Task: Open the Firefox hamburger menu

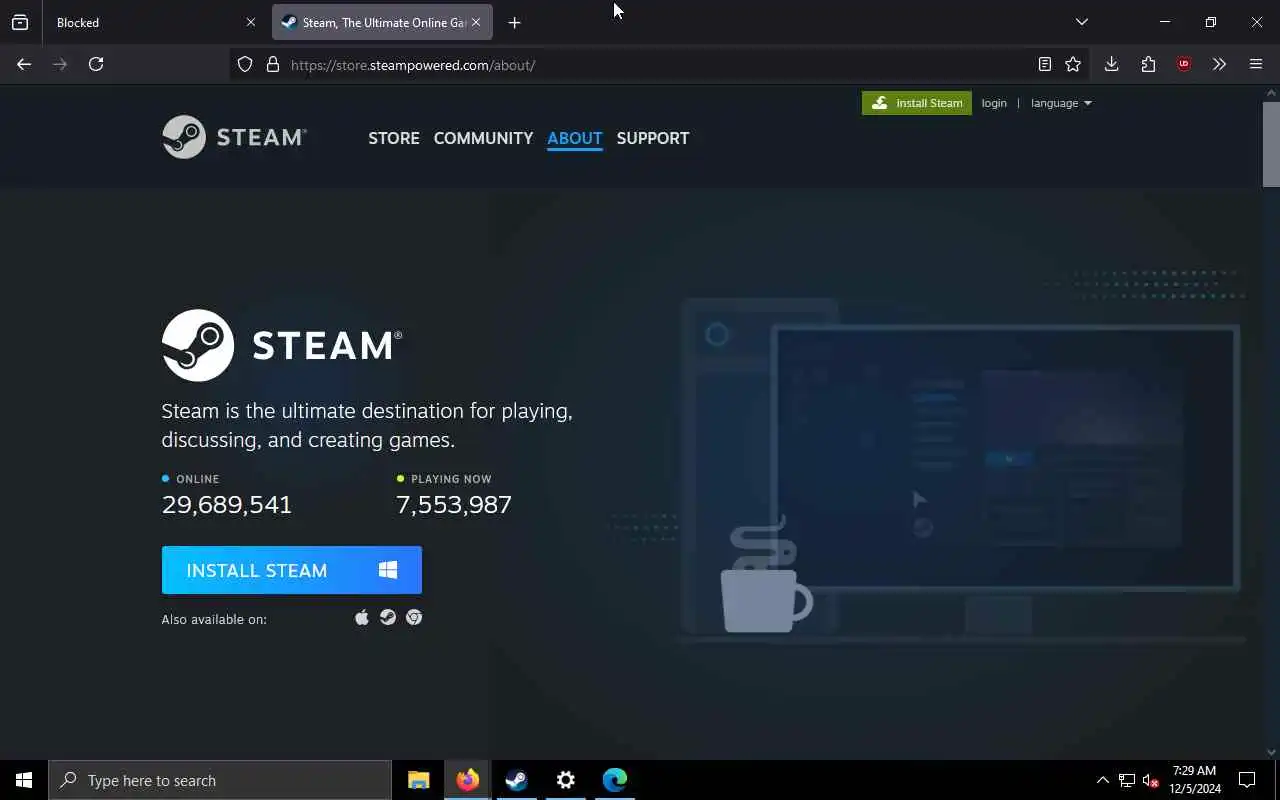Action: [1256, 64]
